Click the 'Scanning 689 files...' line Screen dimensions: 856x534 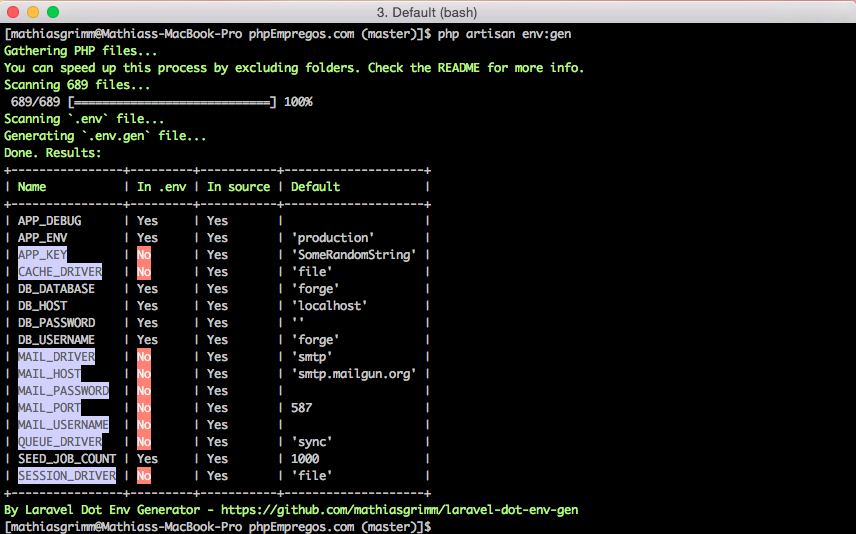(x=77, y=85)
